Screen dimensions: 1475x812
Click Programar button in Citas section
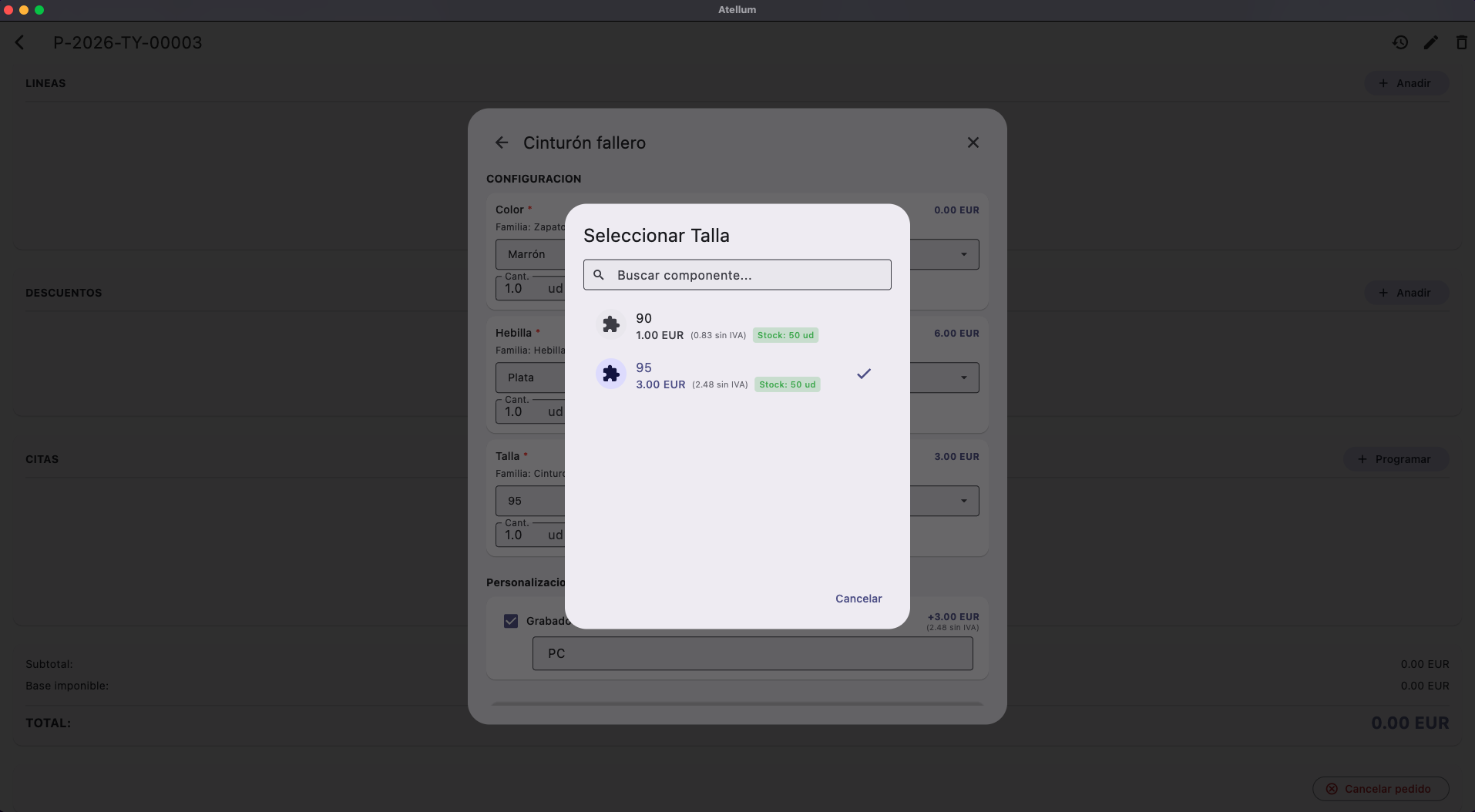1395,459
